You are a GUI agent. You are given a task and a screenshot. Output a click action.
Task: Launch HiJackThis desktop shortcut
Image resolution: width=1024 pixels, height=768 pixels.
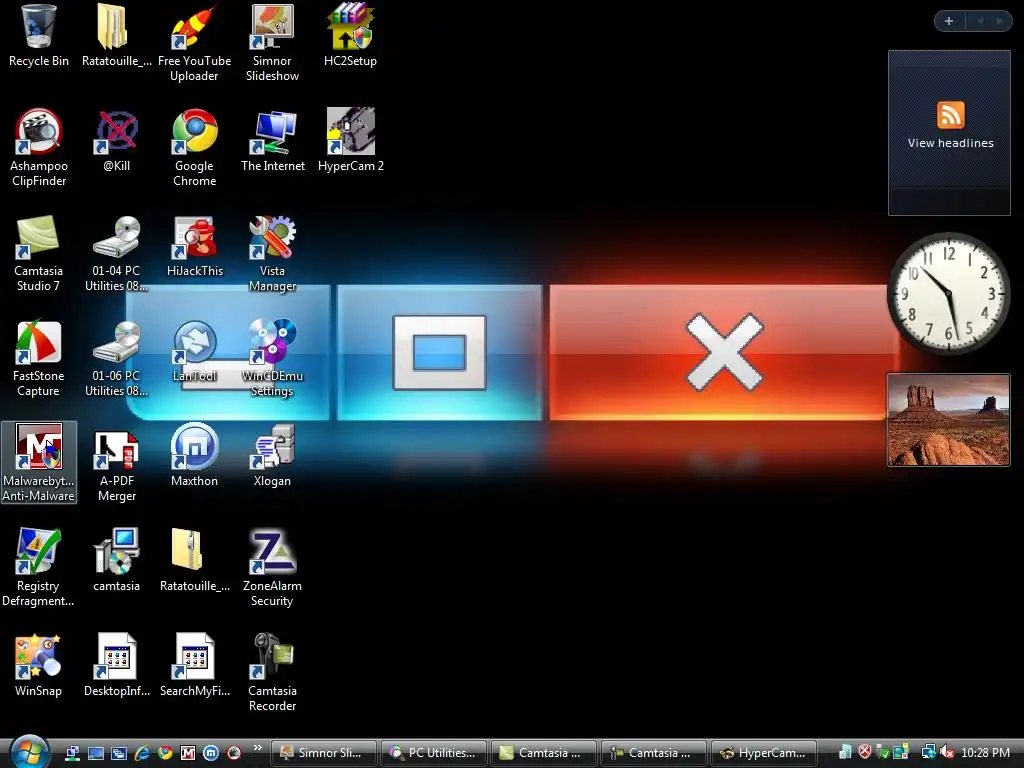tap(194, 246)
